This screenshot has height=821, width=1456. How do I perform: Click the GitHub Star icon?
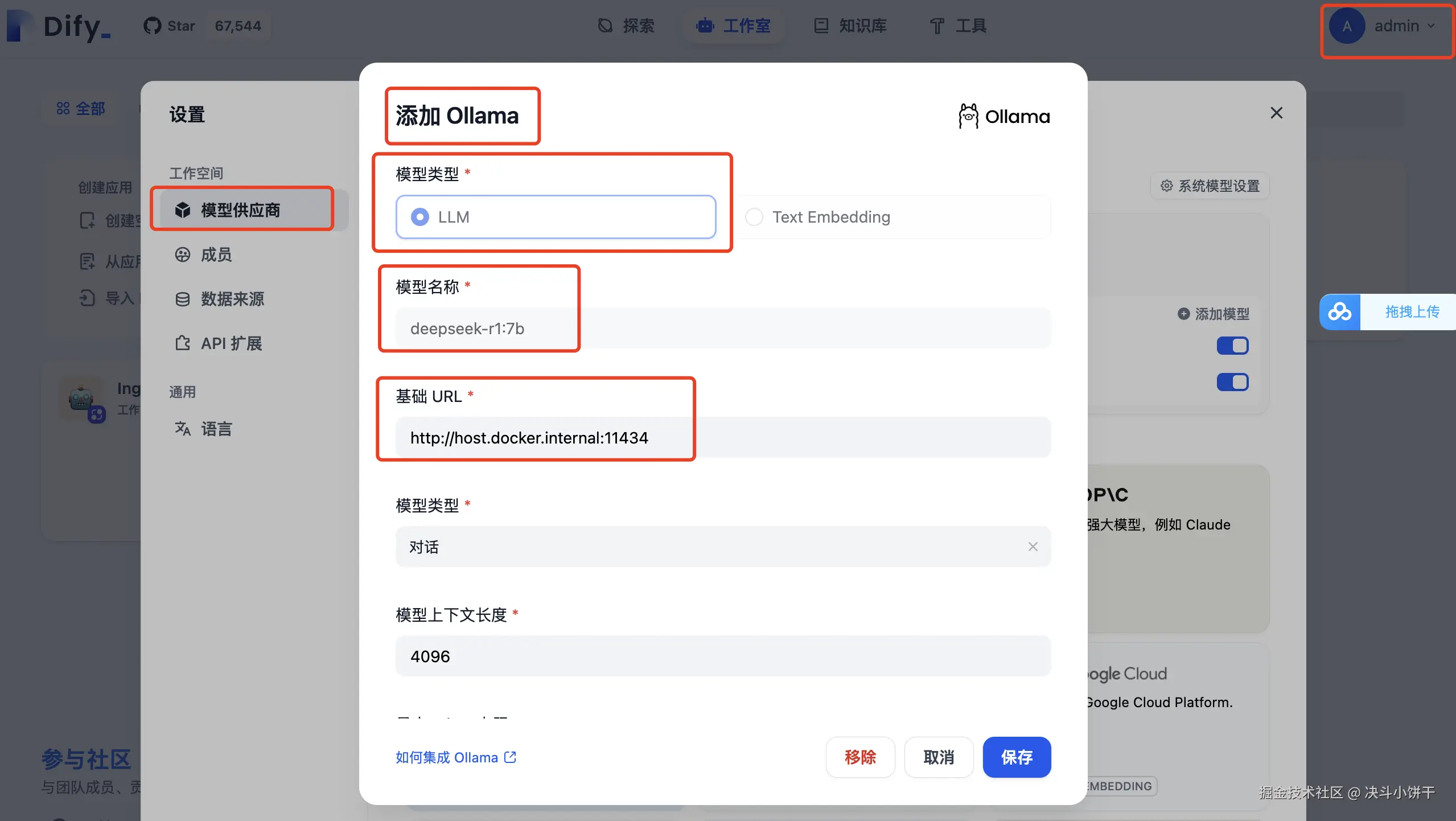pos(152,26)
